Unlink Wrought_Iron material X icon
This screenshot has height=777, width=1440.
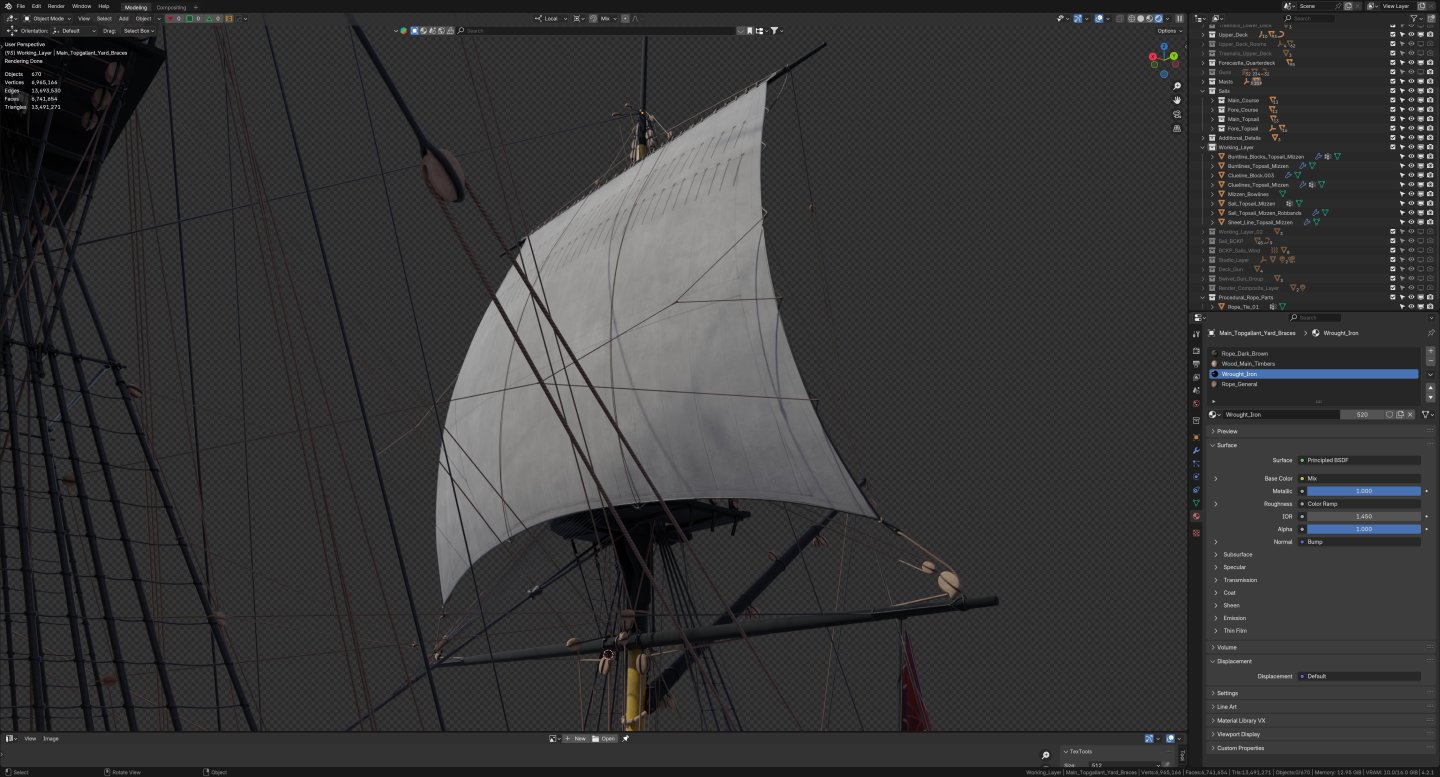pyautogui.click(x=1410, y=414)
